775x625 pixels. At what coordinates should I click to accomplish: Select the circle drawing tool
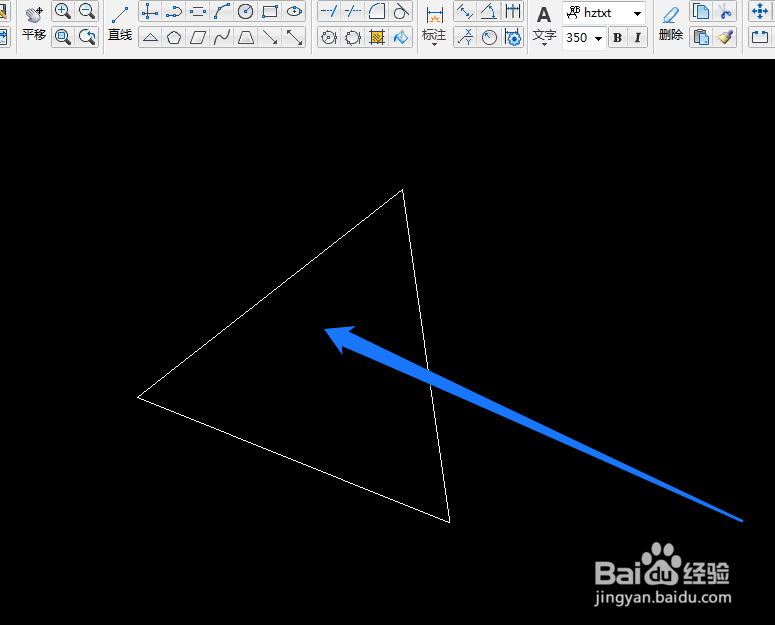pos(246,11)
